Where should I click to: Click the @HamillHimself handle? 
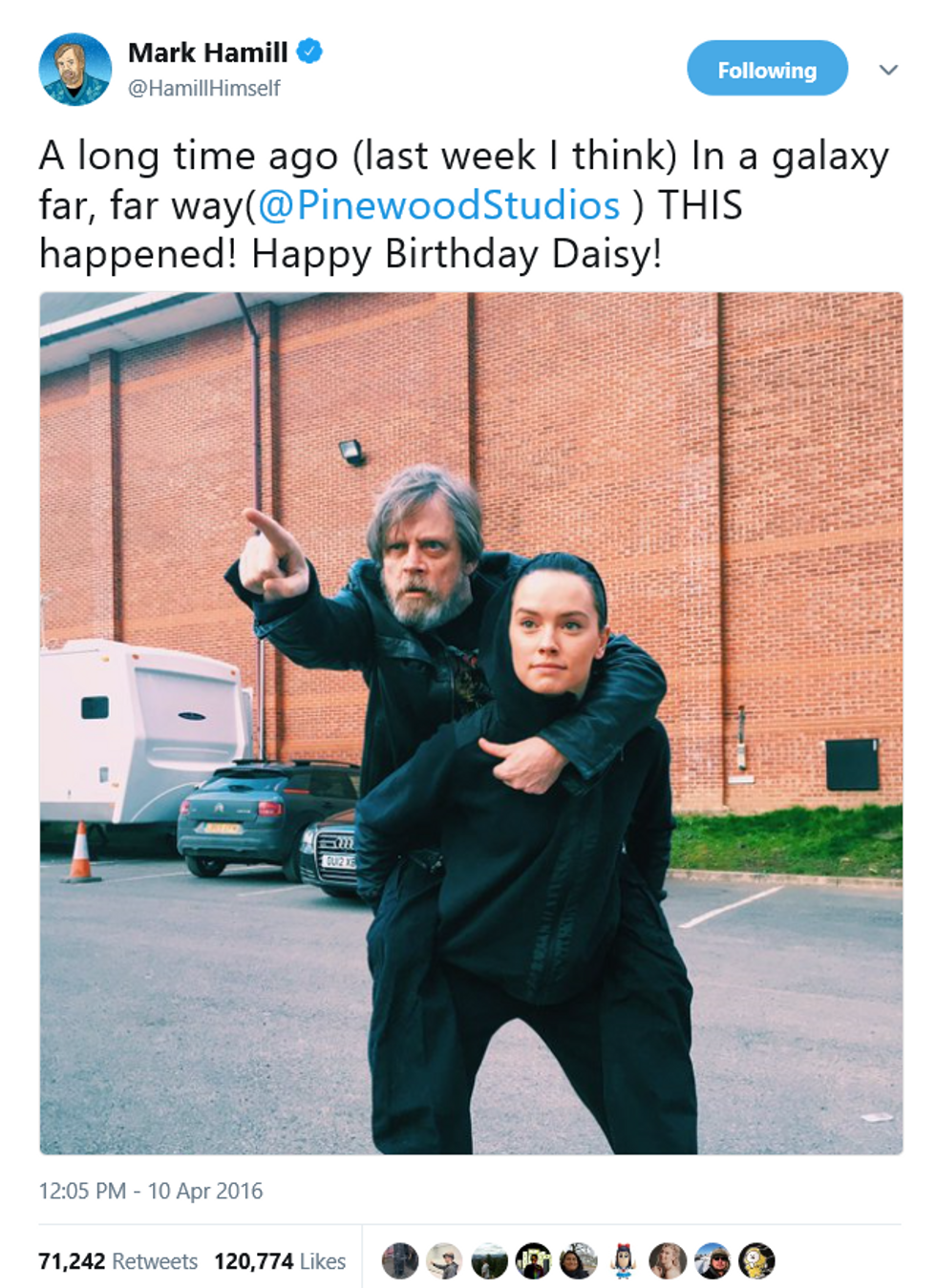click(x=204, y=89)
